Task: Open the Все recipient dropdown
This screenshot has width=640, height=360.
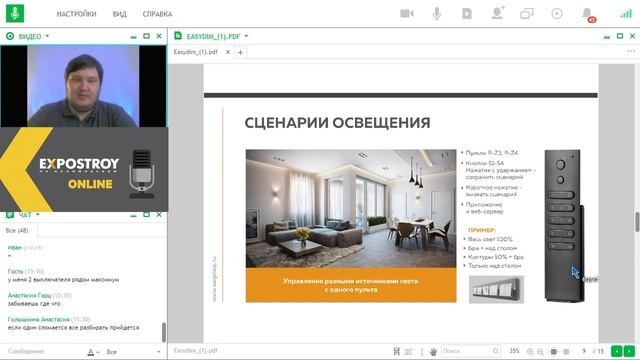Action: click(133, 352)
